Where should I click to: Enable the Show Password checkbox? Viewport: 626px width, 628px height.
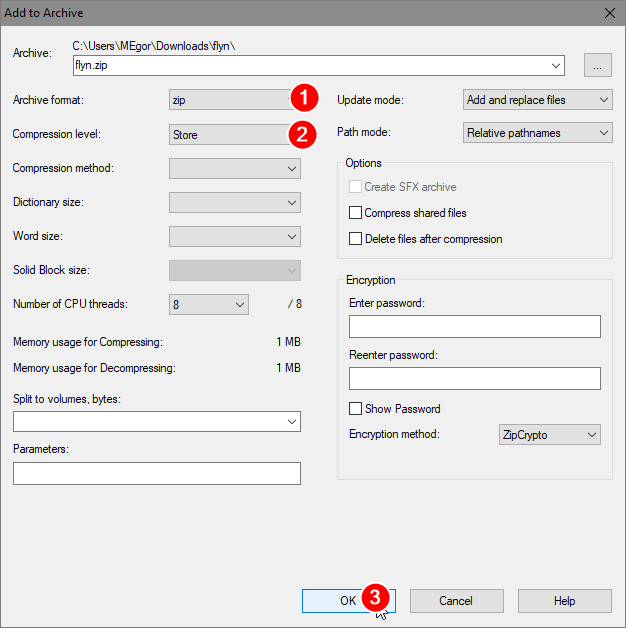(355, 409)
